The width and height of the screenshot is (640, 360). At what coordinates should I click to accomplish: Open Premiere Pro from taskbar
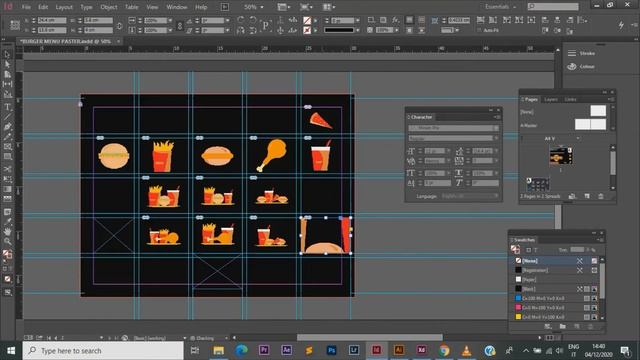click(264, 350)
